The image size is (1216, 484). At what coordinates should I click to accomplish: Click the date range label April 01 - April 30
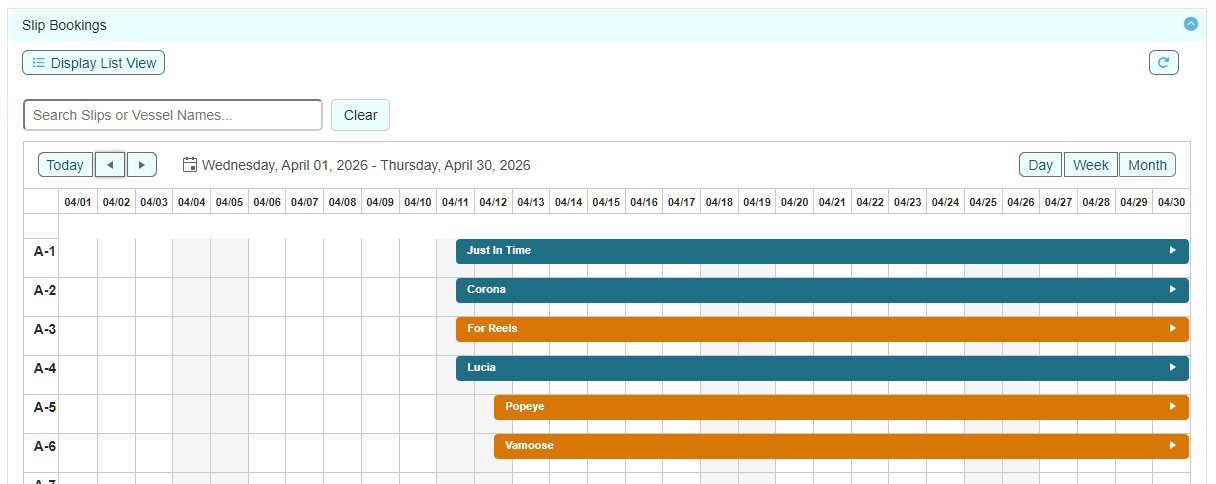coord(366,165)
